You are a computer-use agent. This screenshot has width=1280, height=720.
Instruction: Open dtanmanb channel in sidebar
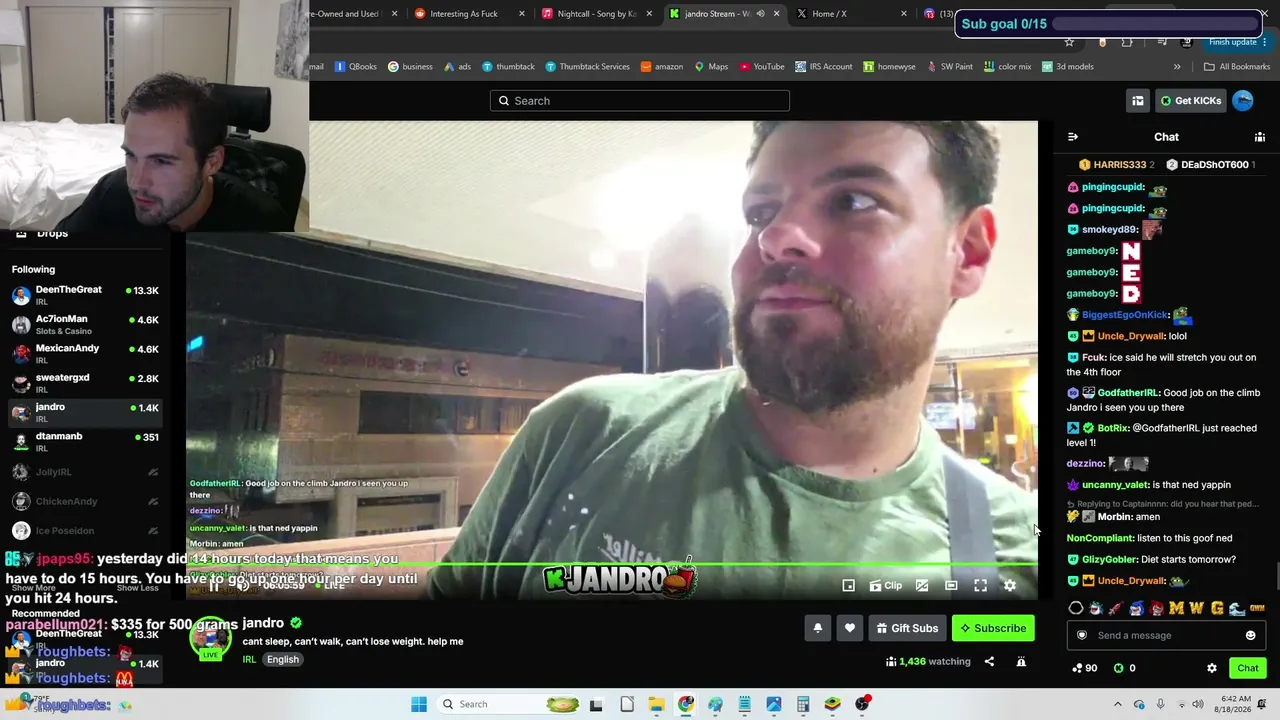tap(85, 442)
